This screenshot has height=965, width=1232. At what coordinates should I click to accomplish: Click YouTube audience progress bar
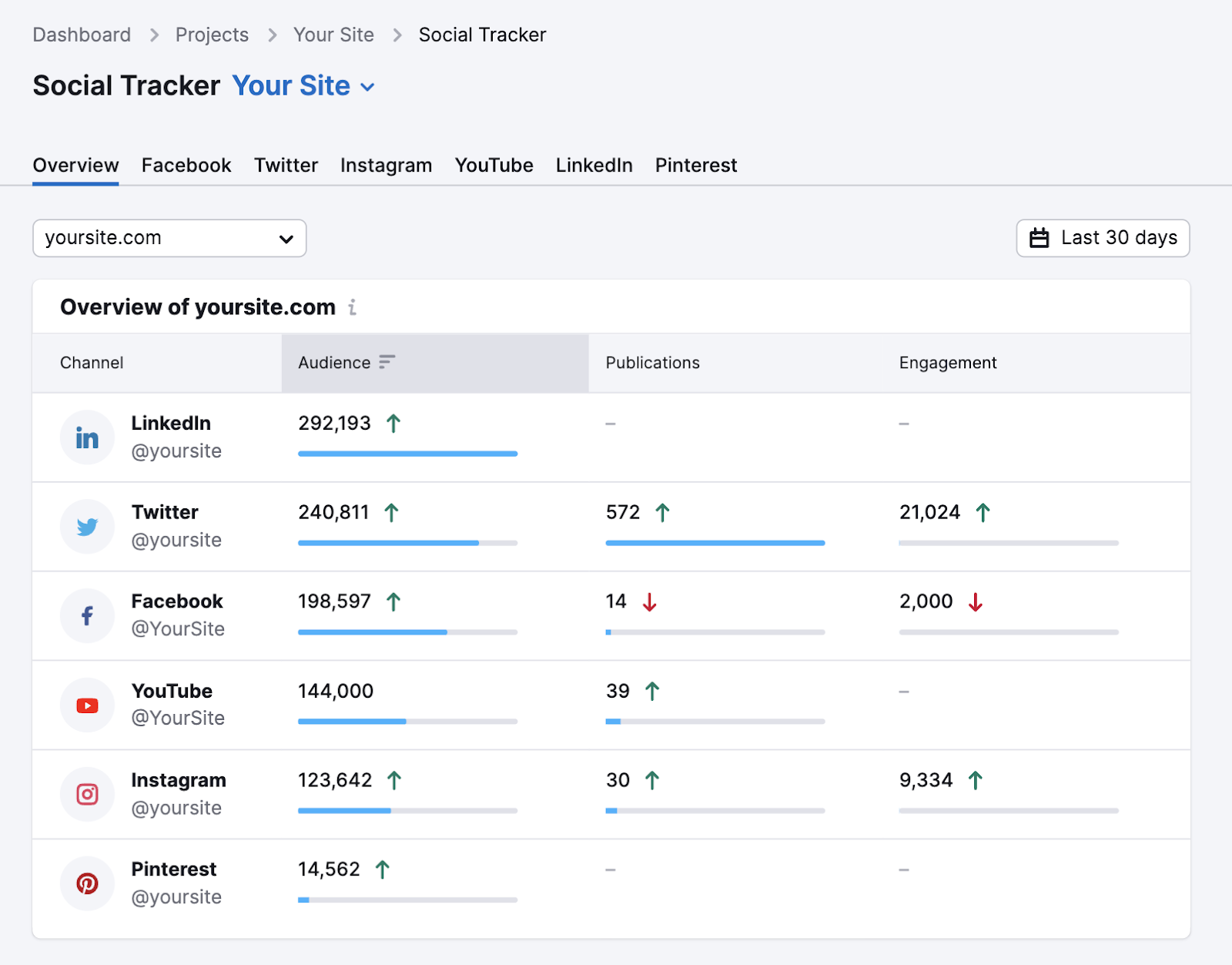point(407,722)
